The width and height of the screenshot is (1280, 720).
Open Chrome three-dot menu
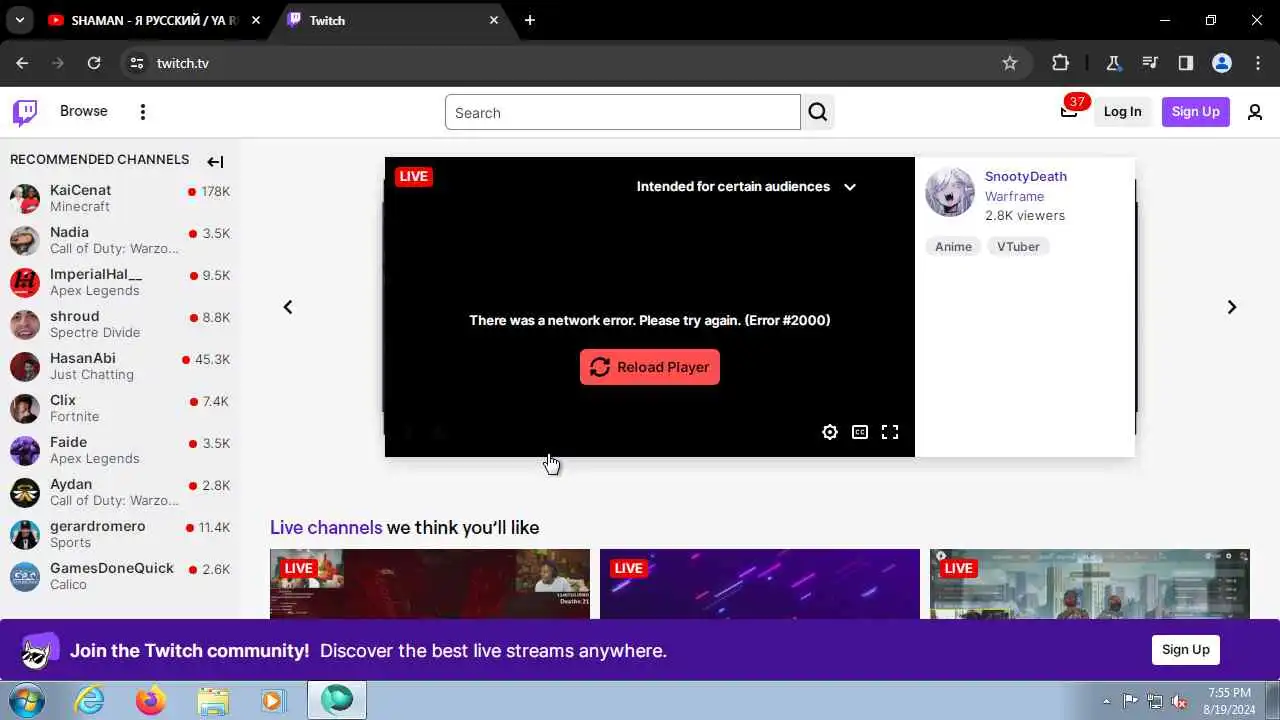[1258, 63]
